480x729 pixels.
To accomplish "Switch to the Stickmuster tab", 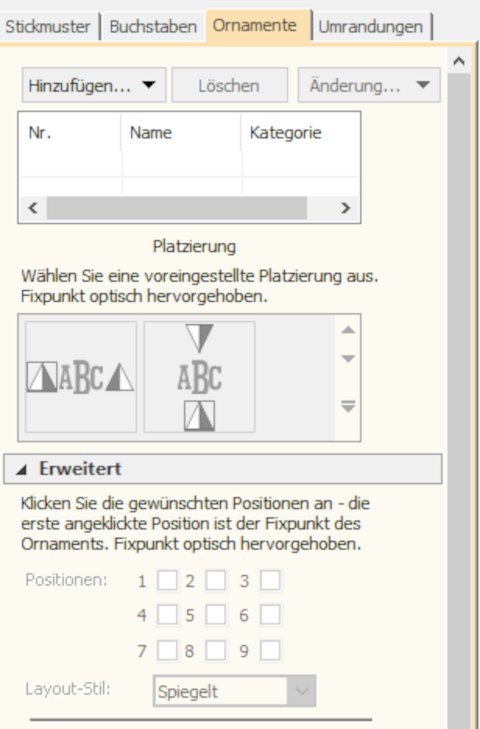I will [48, 27].
